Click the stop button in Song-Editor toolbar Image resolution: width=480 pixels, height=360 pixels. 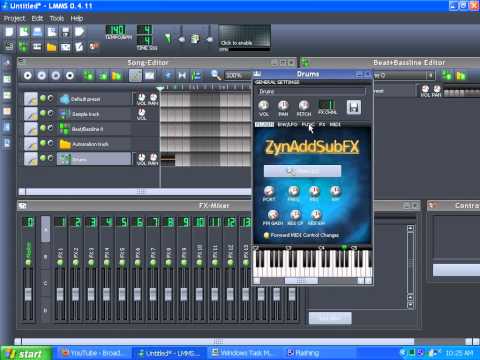click(x=70, y=76)
